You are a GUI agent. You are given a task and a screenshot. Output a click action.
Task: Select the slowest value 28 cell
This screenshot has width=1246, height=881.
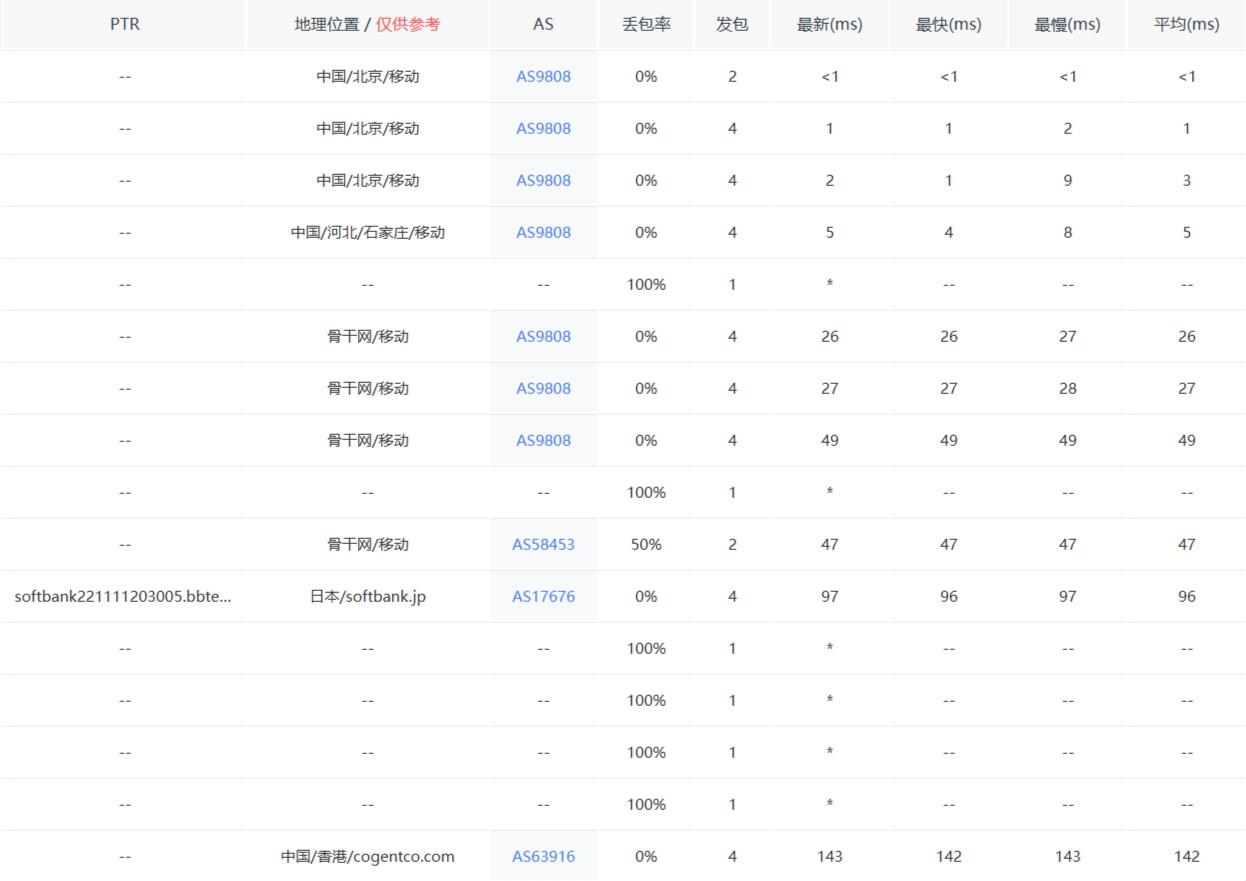point(1067,388)
